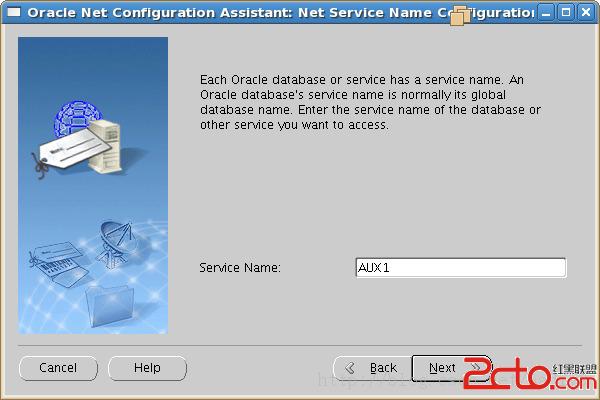The image size is (600, 400).
Task: Maximize the Net Configuration Assistant window
Action: tap(566, 13)
